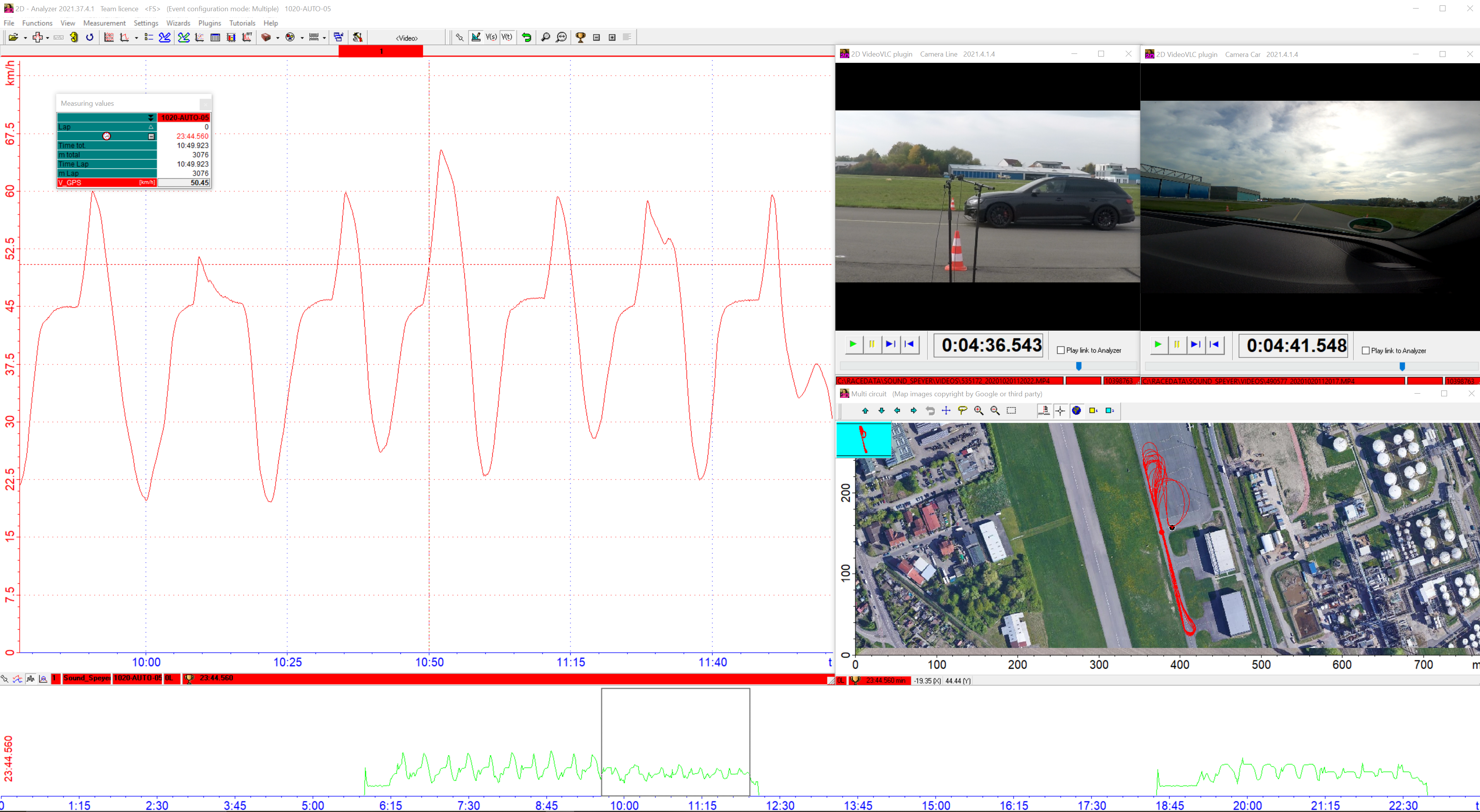Toggle V(s) distance-axis mode
1480x812 pixels.
491,37
